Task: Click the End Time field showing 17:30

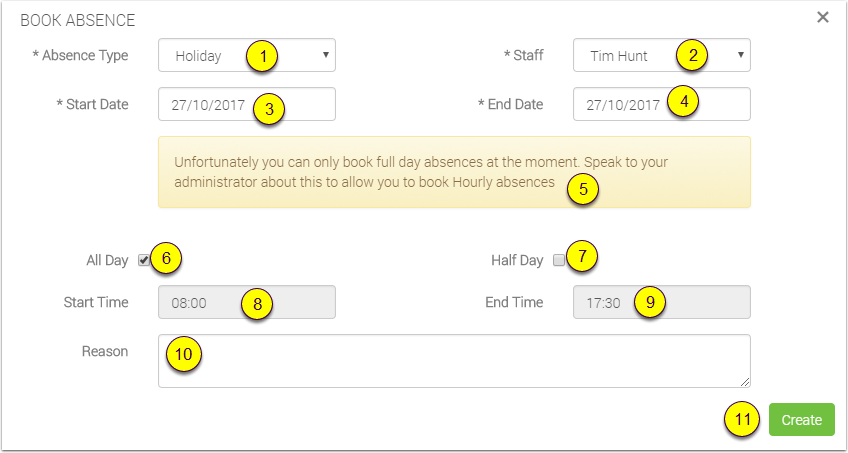Action: pos(602,302)
